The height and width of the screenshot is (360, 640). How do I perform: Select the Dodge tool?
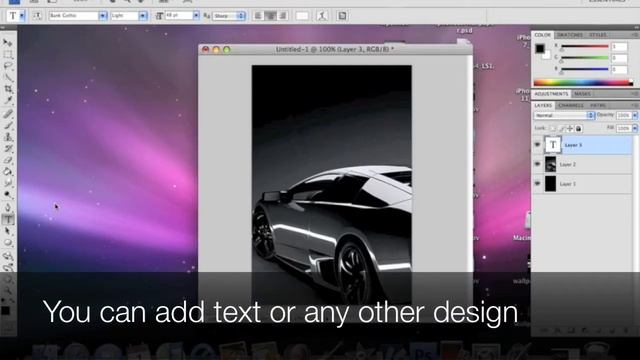click(7, 194)
